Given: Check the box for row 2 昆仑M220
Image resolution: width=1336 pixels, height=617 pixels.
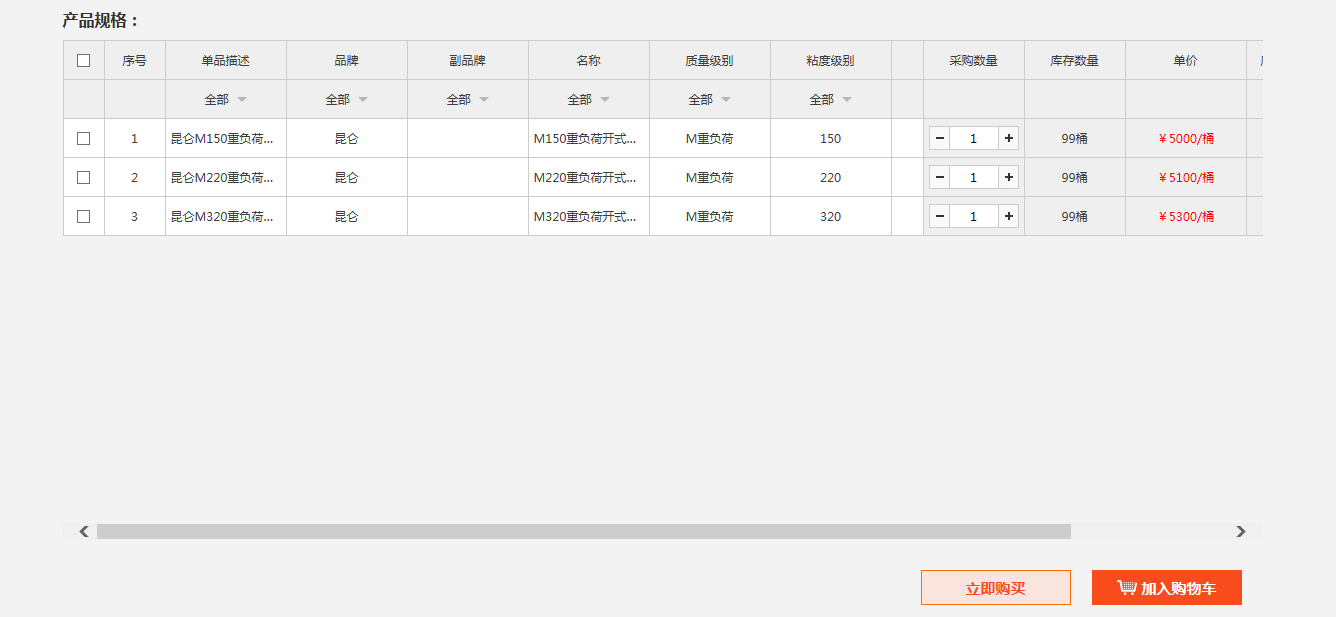Looking at the screenshot, I should tap(83, 177).
